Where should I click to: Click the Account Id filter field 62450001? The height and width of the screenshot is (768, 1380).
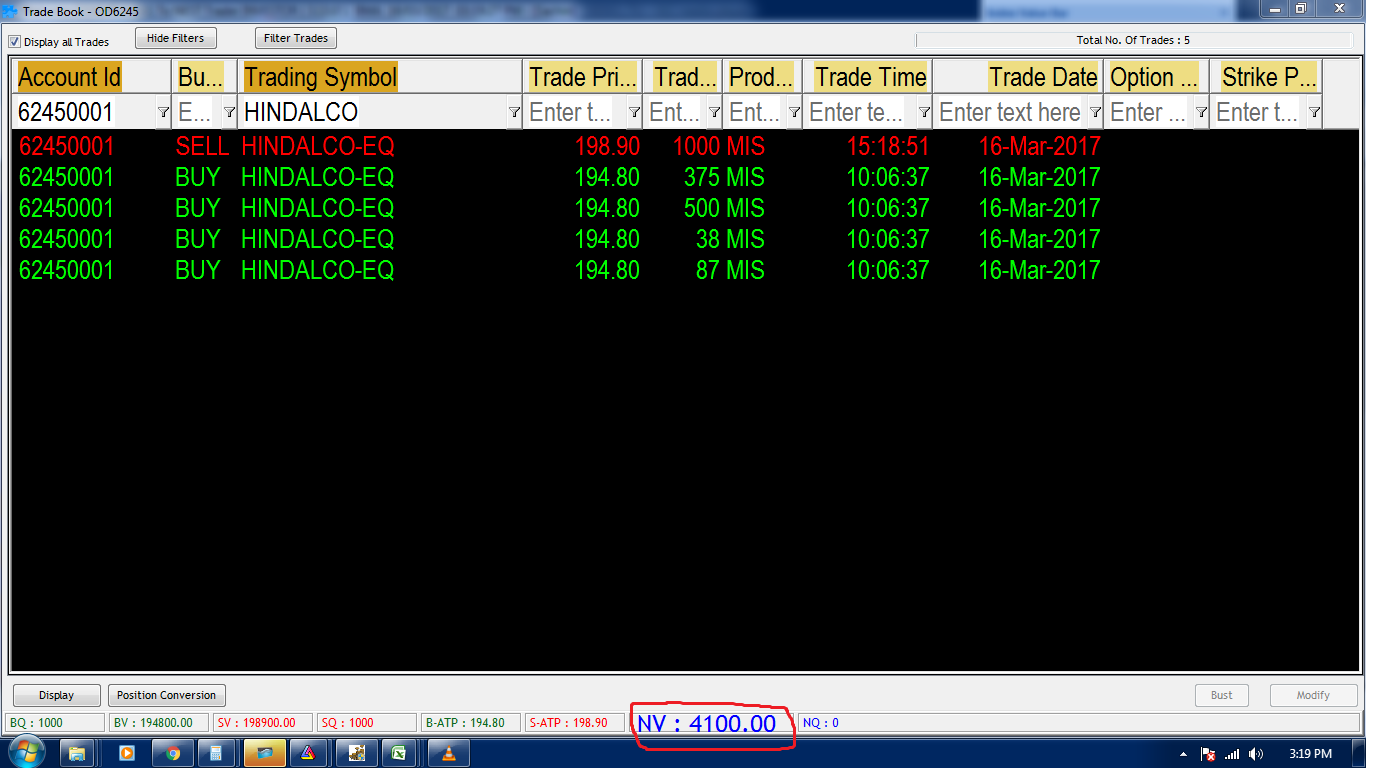[x=85, y=112]
